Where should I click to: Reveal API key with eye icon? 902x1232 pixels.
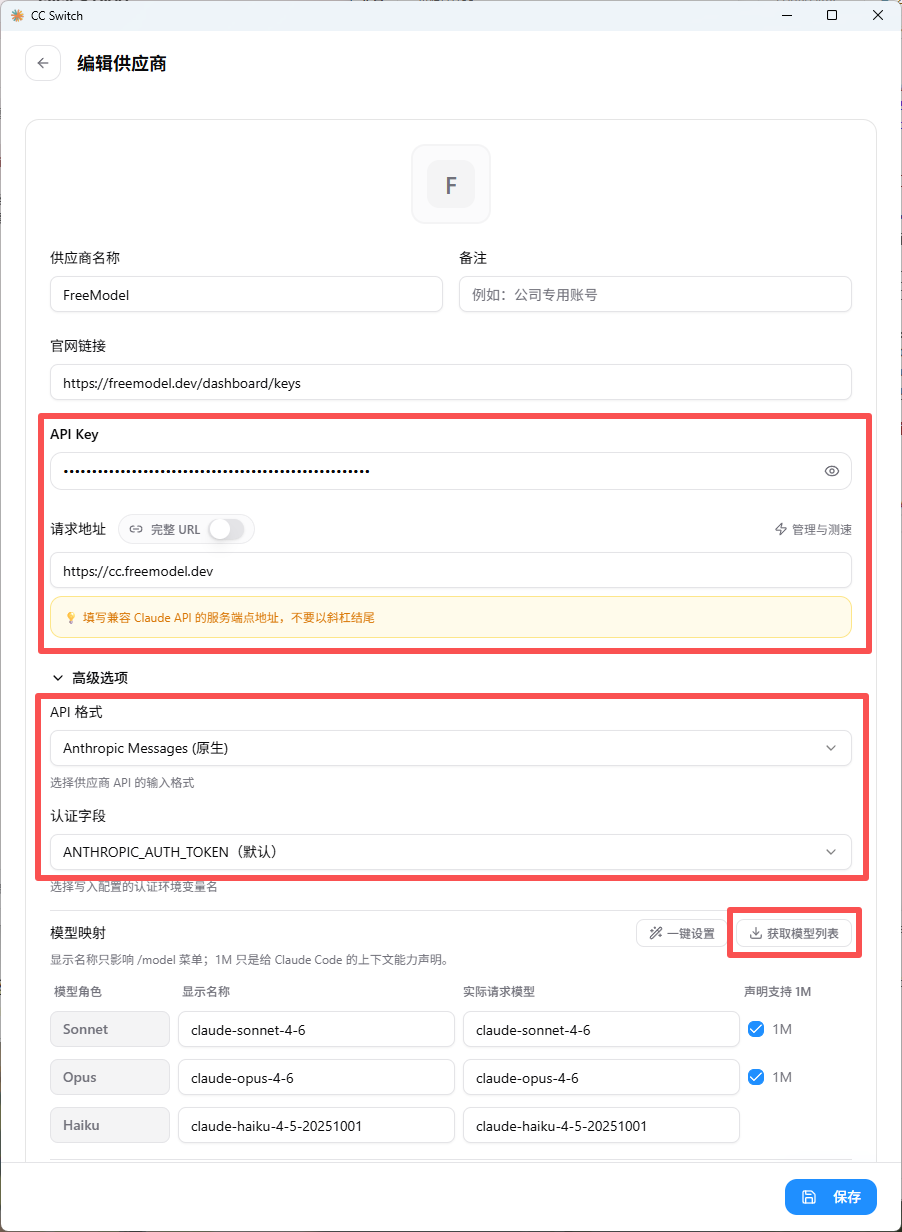point(831,471)
